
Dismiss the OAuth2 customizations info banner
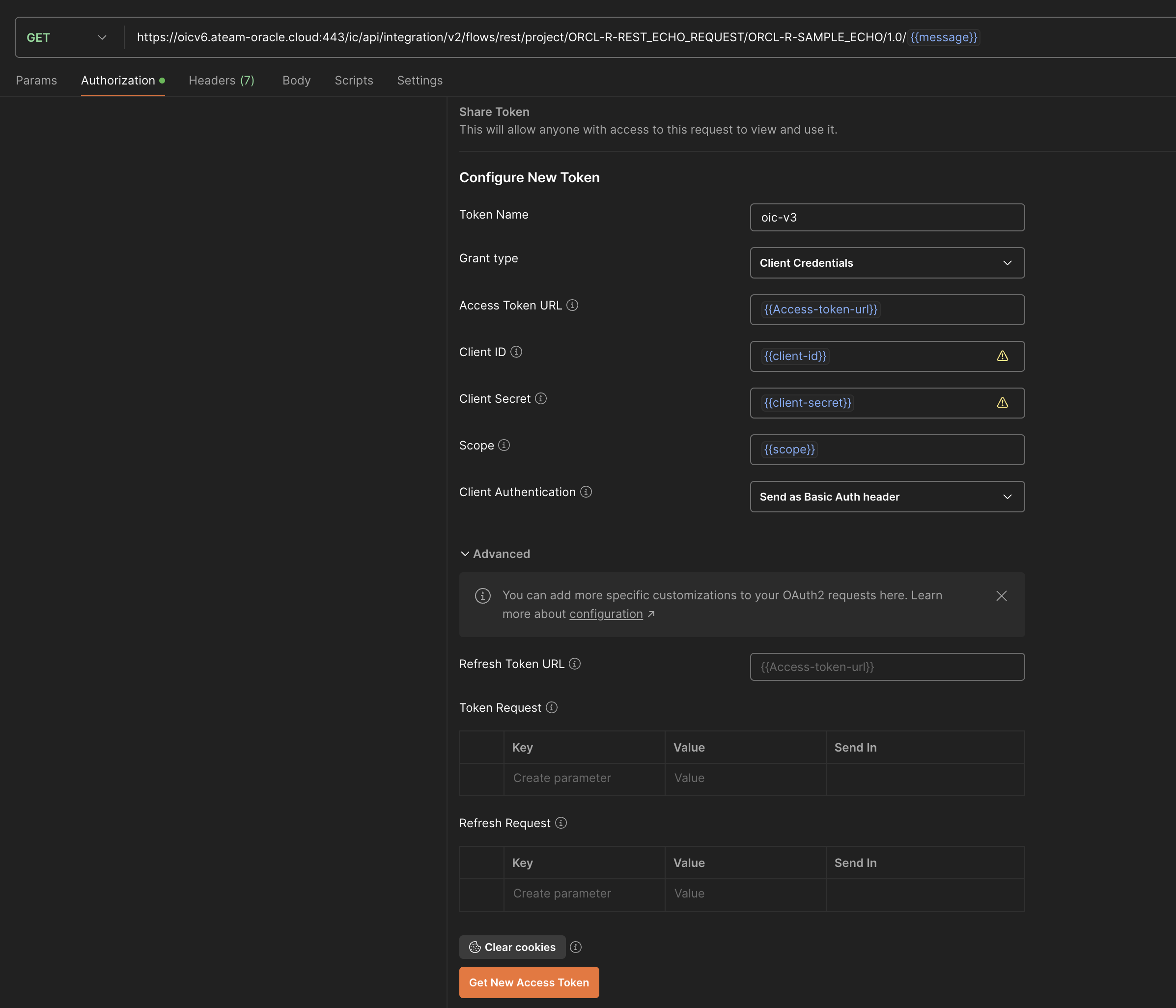(1001, 595)
